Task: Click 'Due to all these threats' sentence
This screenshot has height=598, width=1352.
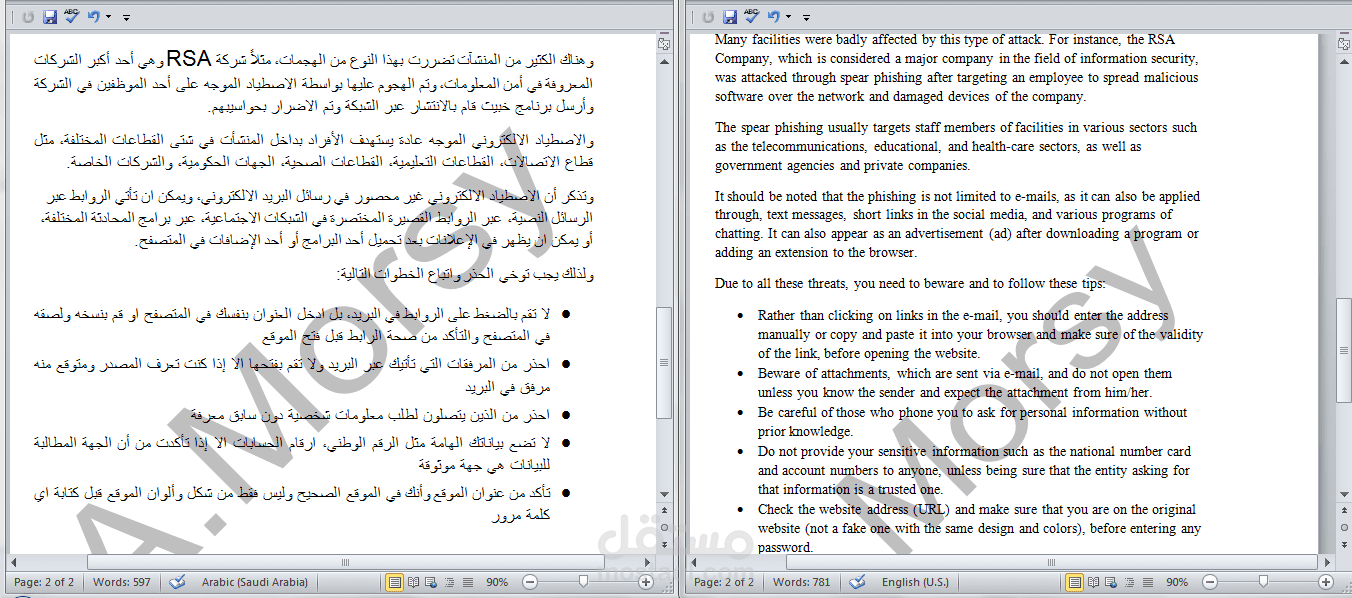Action: 910,284
